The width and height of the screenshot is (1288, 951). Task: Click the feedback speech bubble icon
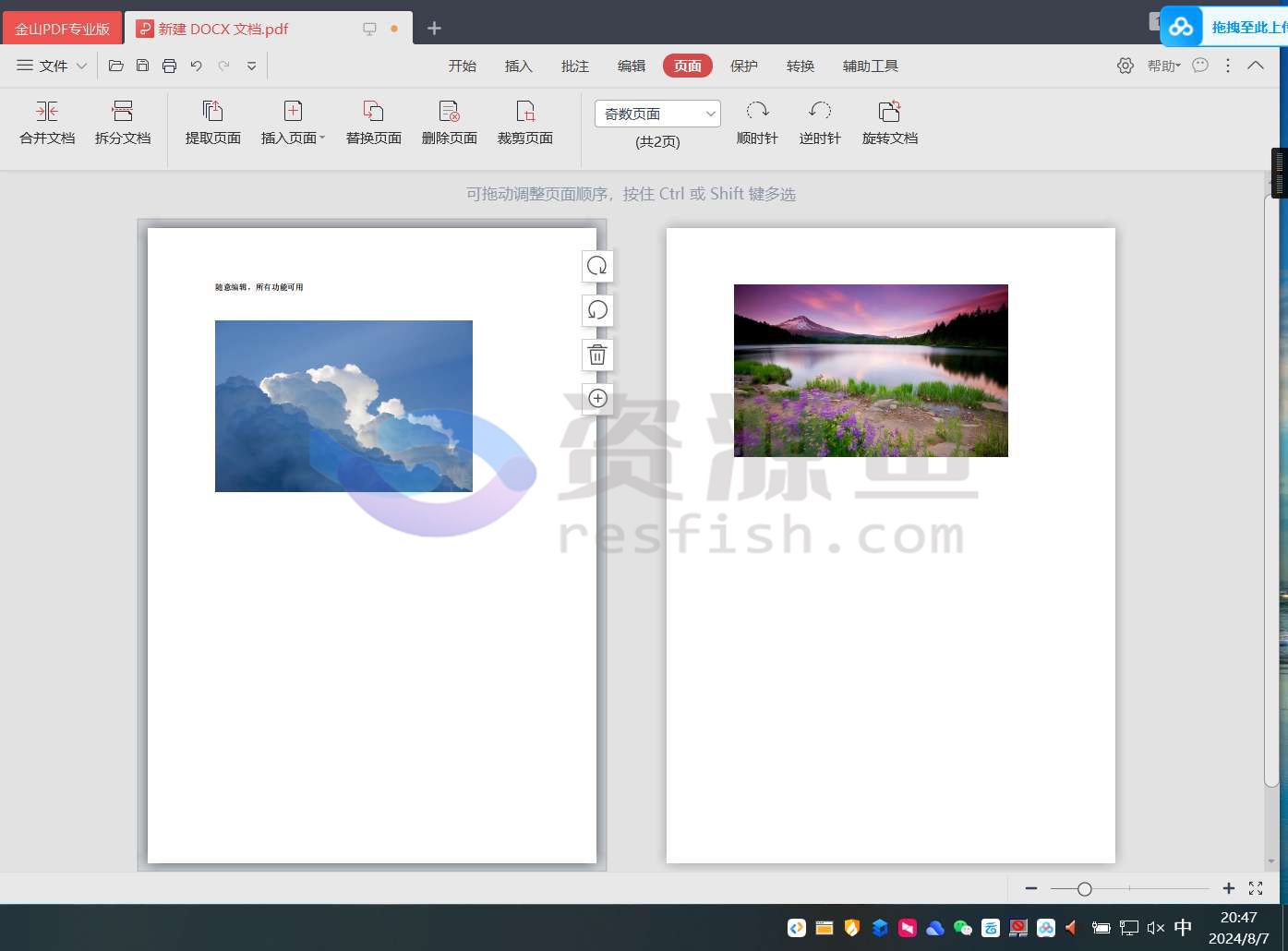[x=1200, y=66]
